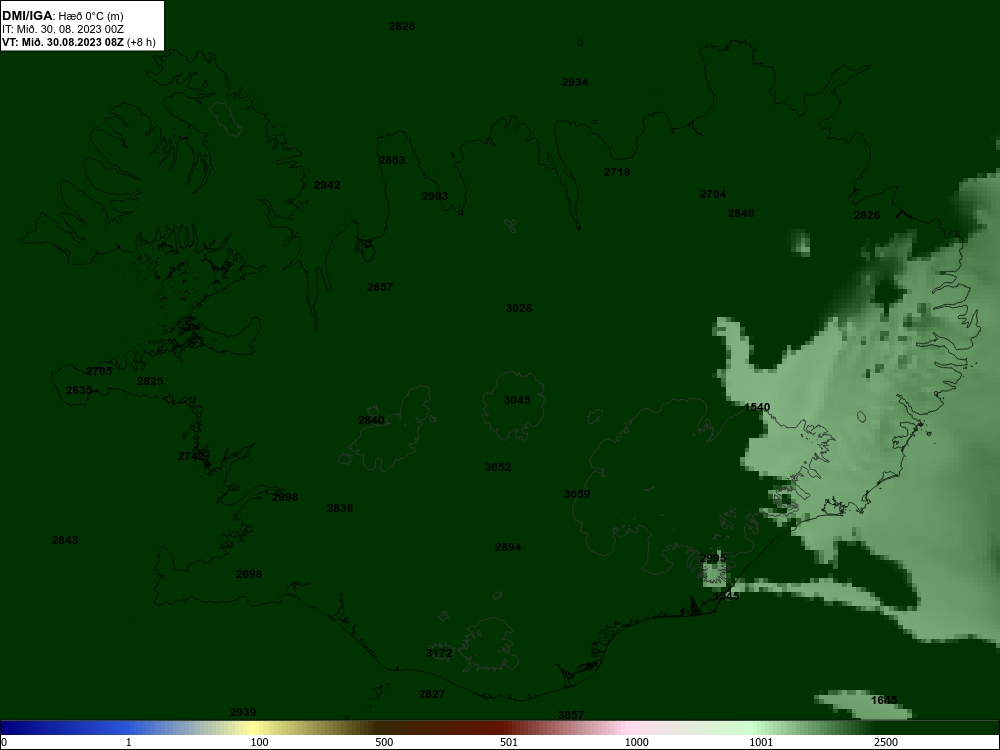
Task: Click the 3052 height value
Action: [497, 467]
